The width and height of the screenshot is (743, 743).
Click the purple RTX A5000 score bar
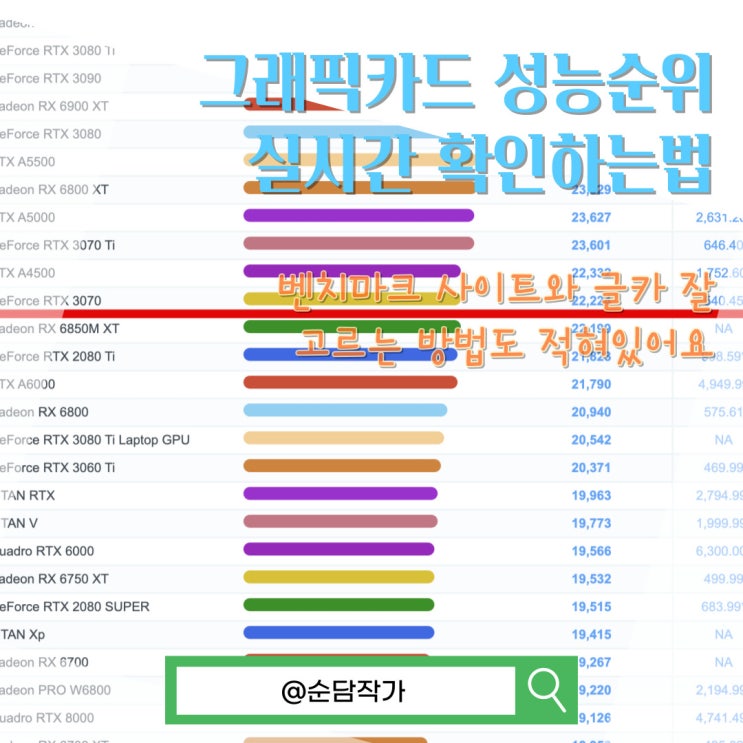(359, 216)
